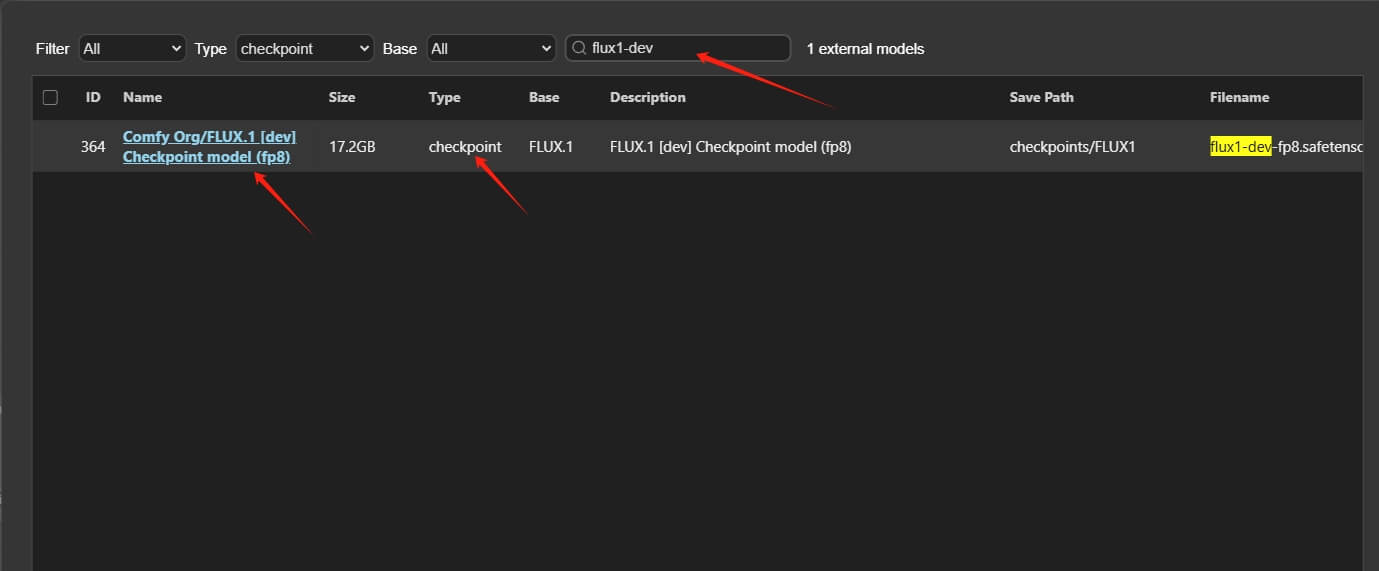Expand the Type dropdown set to checkpoint
Image resolution: width=1379 pixels, height=571 pixels.
pos(304,48)
